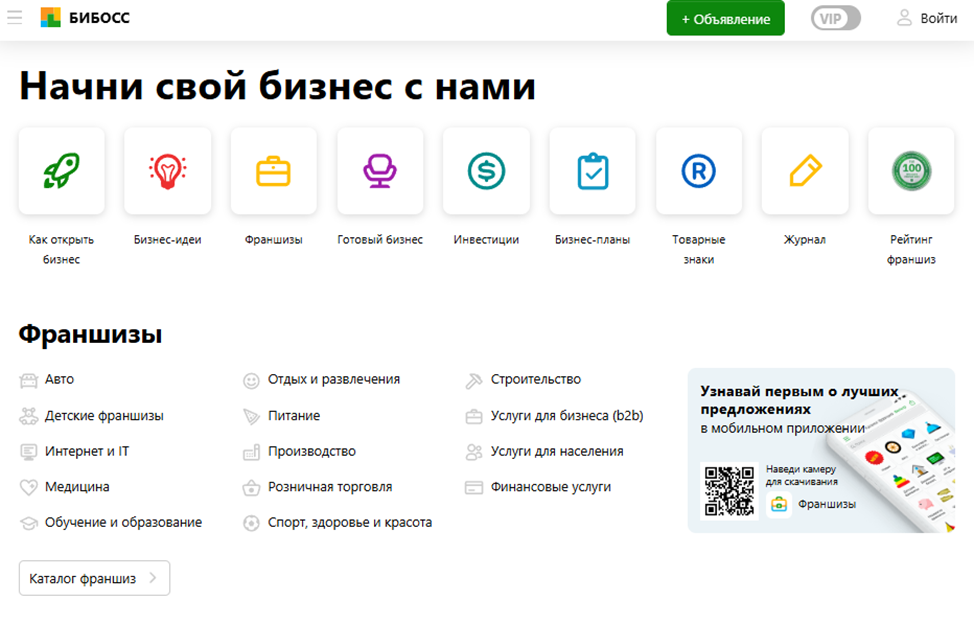Select the rocket icon for Как открыть бизнес
The image size is (974, 624).
pos(60,170)
